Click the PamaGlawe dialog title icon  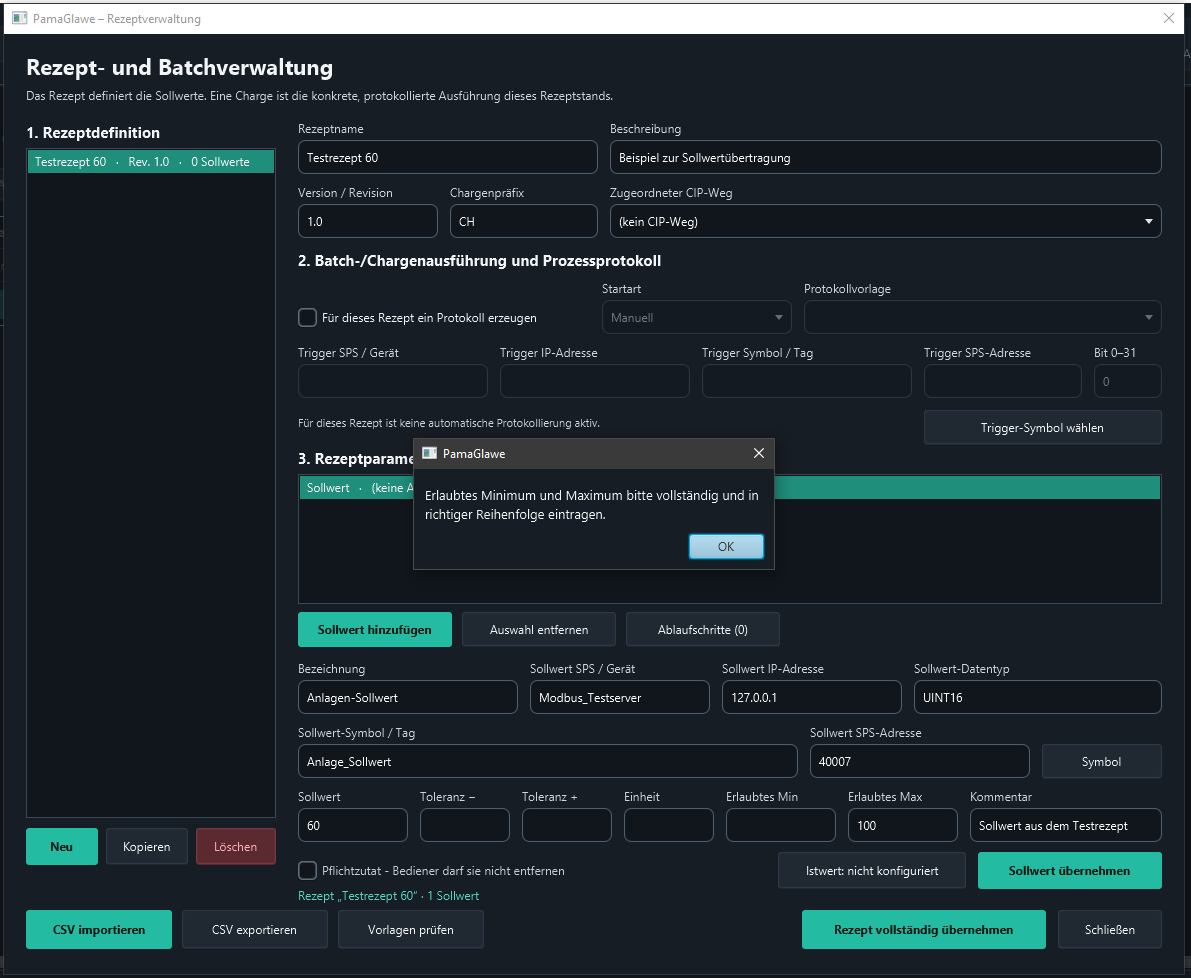(429, 453)
